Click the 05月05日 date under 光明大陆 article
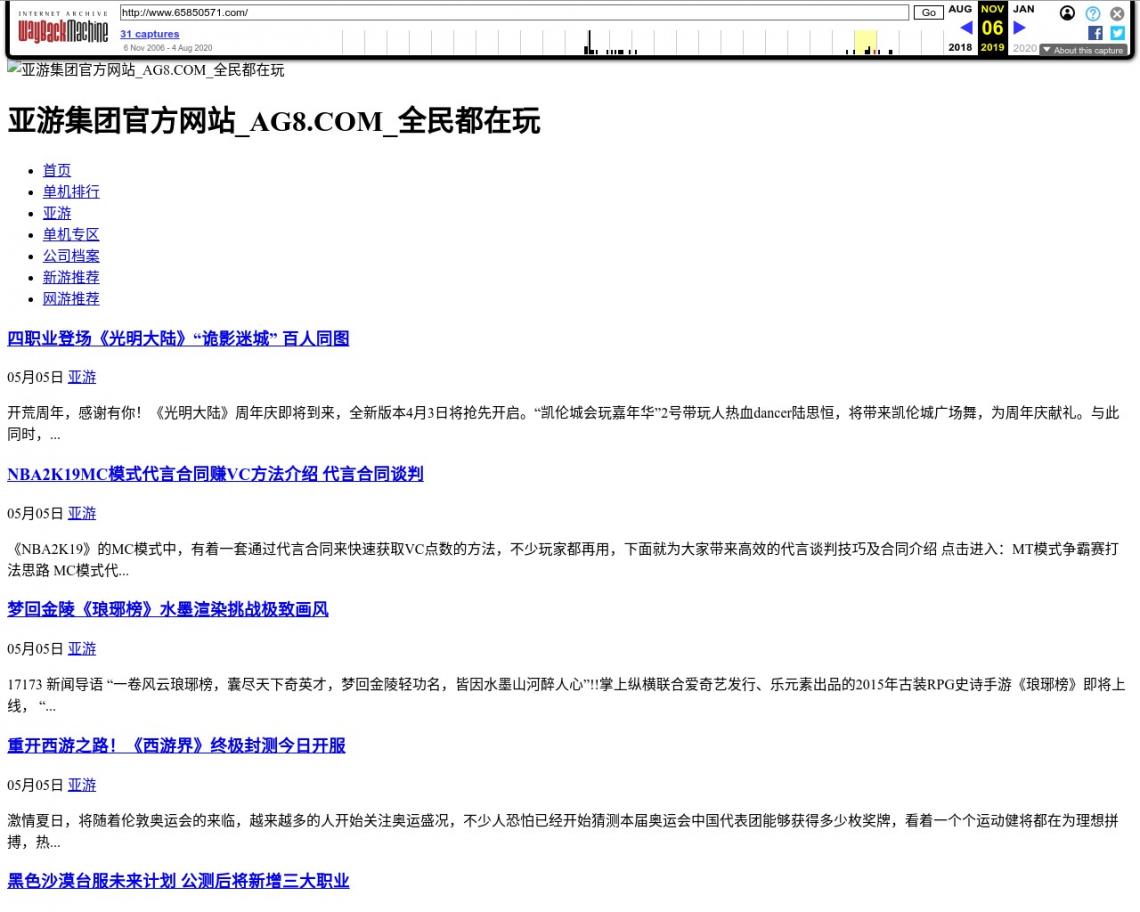 click(x=36, y=377)
